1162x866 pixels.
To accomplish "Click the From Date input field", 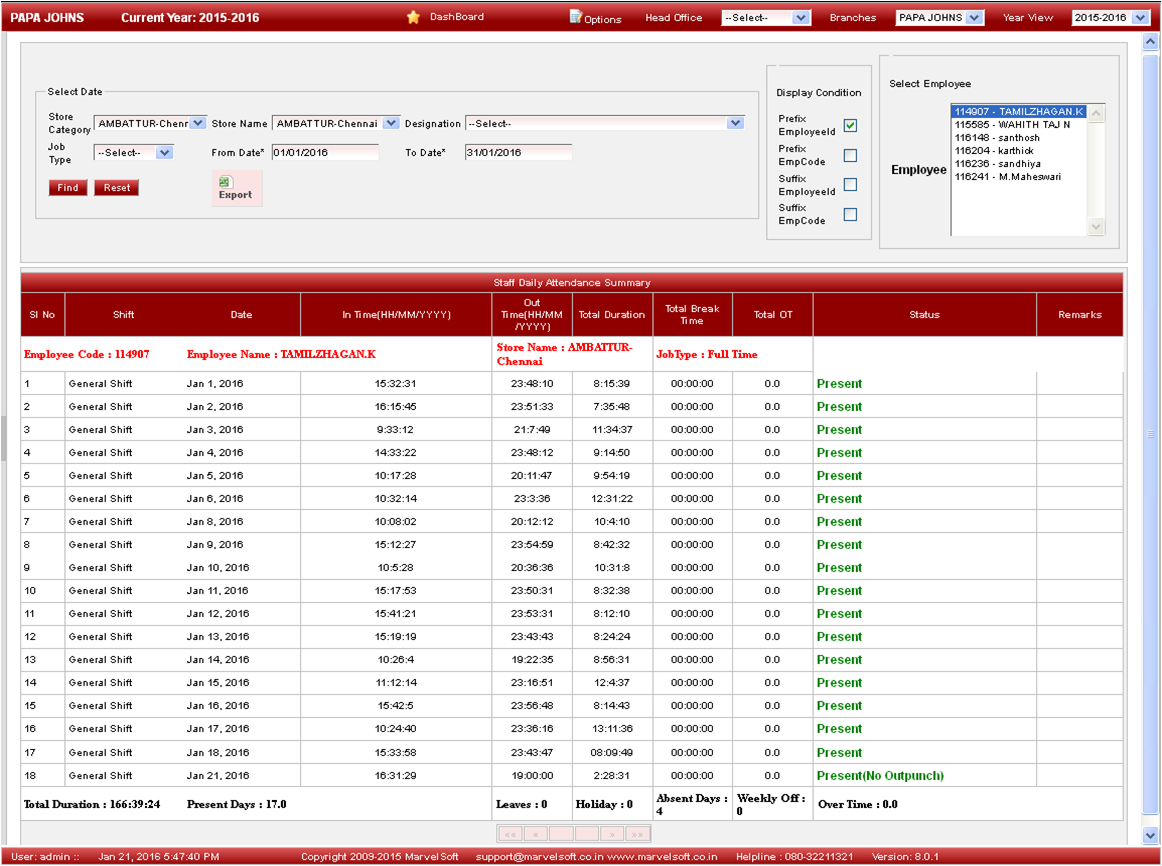I will click(324, 153).
